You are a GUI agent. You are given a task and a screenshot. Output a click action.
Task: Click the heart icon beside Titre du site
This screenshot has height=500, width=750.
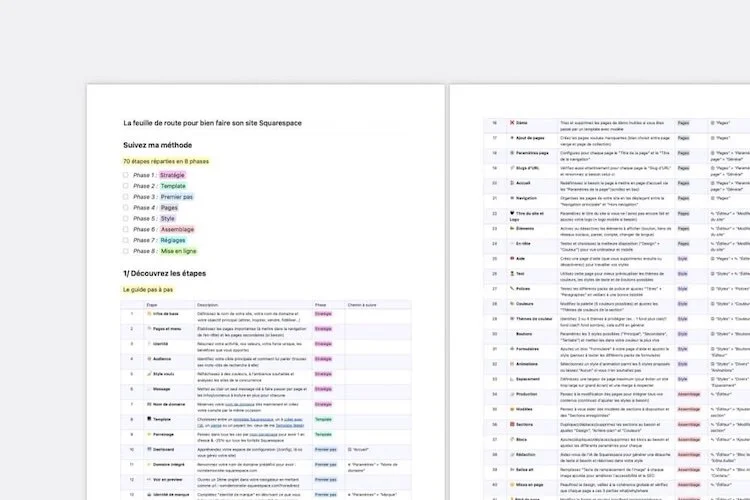click(x=512, y=213)
